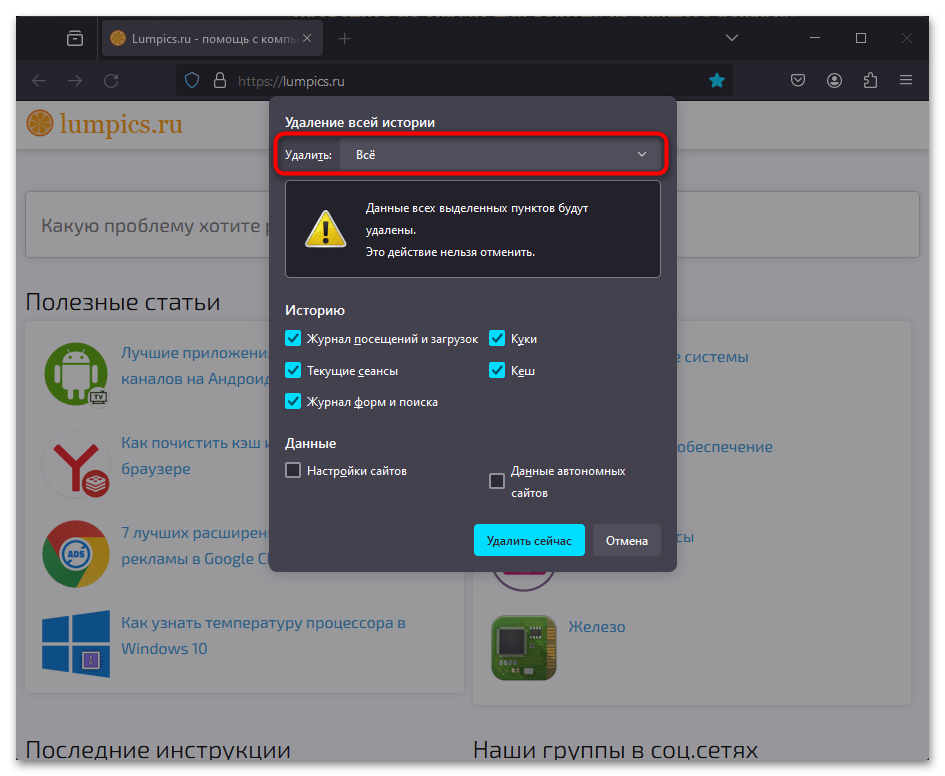Click the Полезные статьи heading
945x776 pixels.
tap(123, 302)
